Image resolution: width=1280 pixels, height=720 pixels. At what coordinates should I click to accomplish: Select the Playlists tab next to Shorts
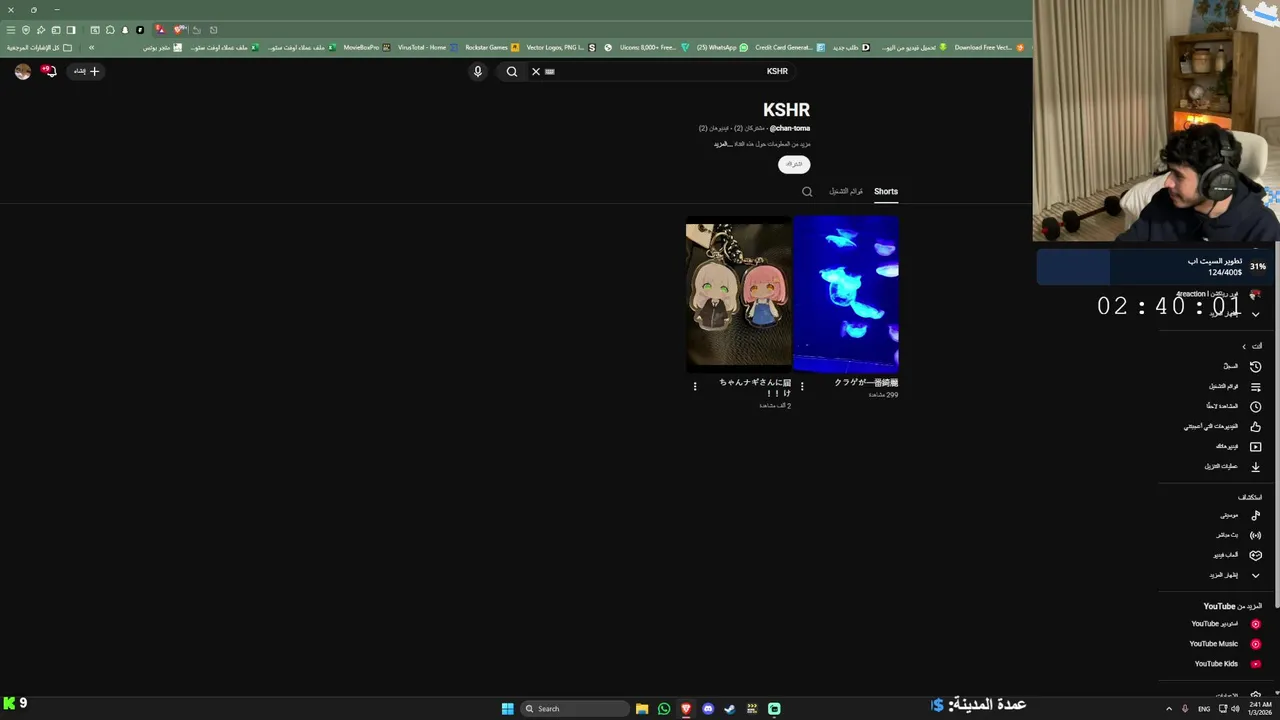[x=846, y=191]
